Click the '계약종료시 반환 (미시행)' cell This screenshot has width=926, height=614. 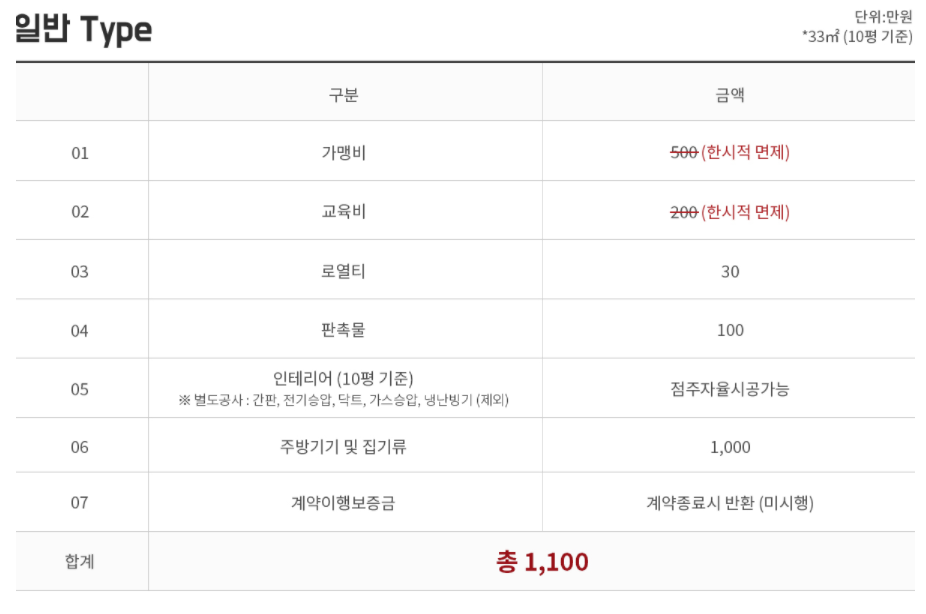point(730,502)
